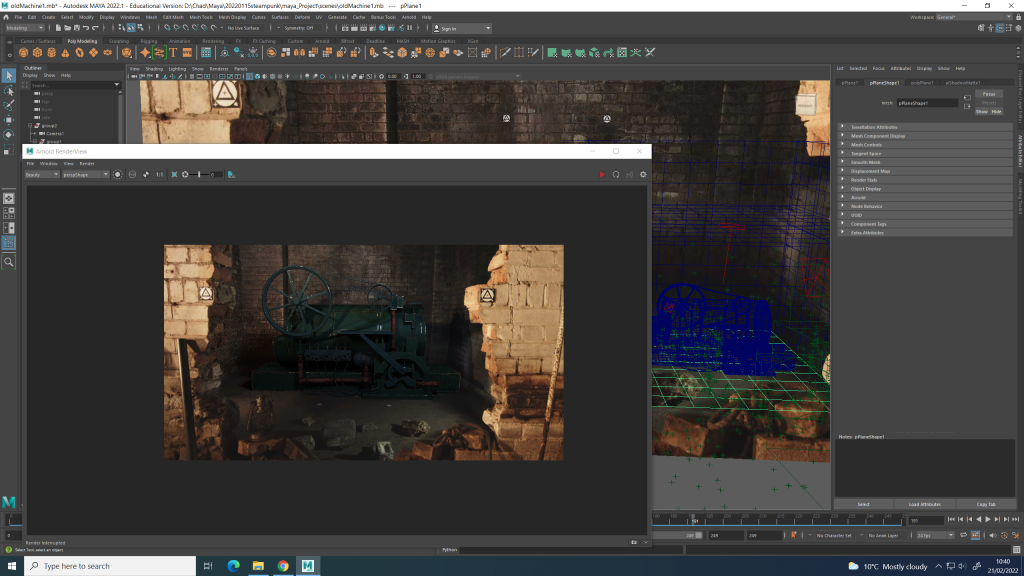
Task: Click the play forwards button on timeline
Action: point(988,520)
